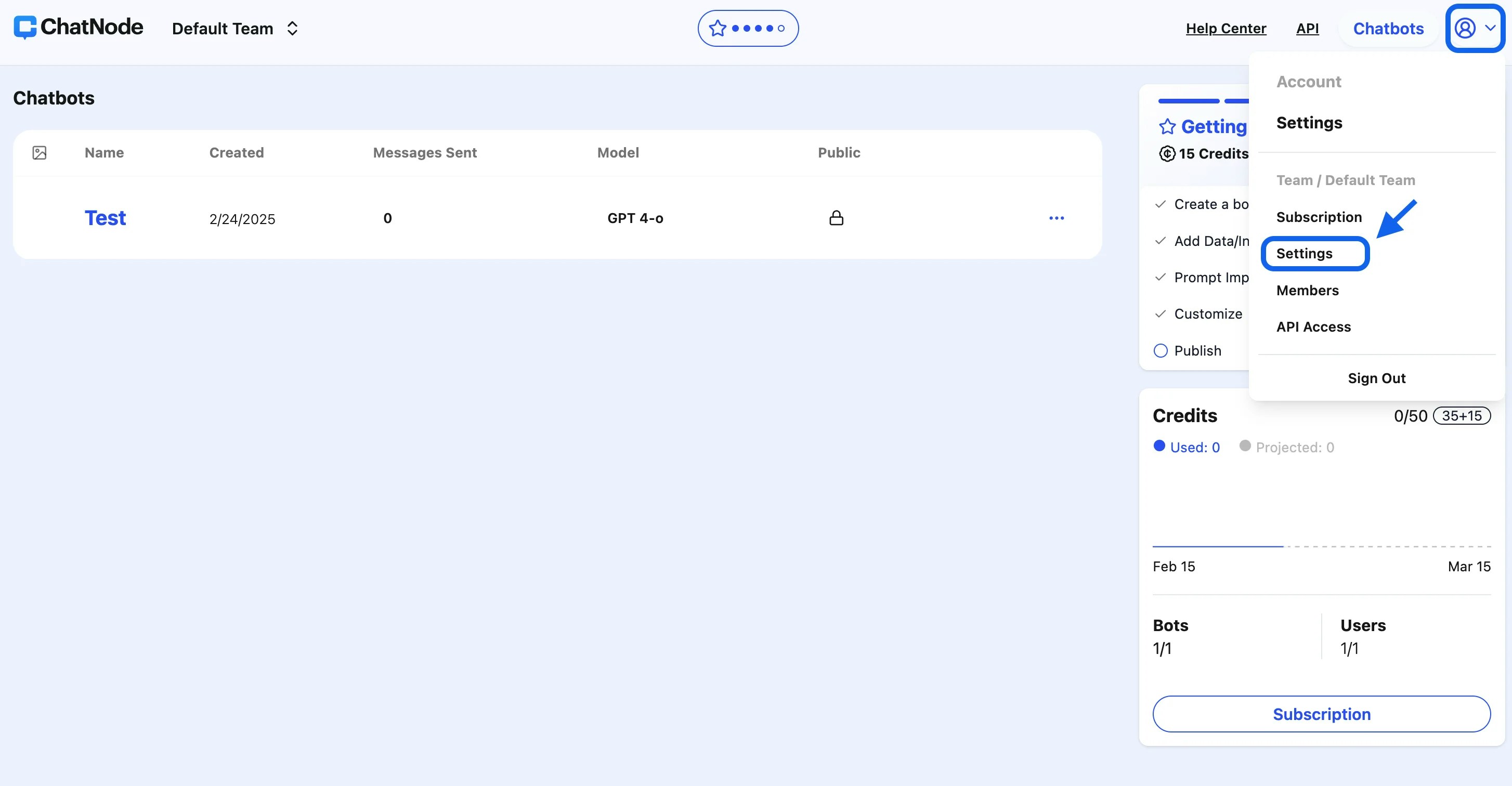The width and height of the screenshot is (1512, 786).
Task: Click the 2/24/2025 created date
Action: [242, 219]
